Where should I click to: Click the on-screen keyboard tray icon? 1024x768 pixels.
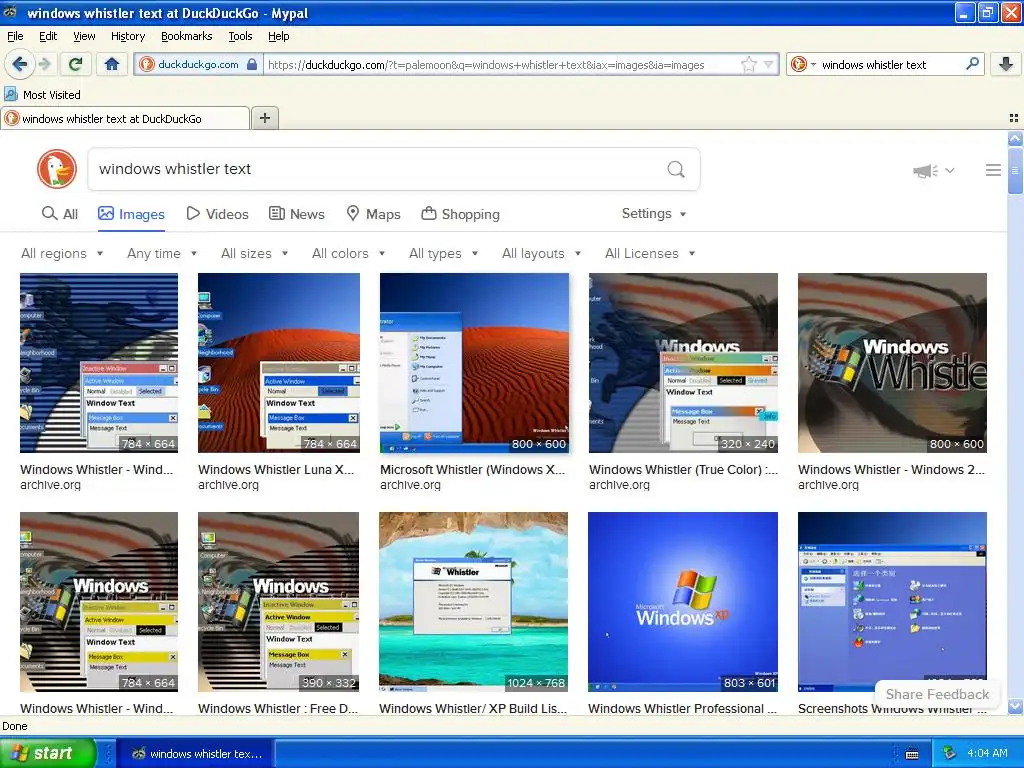click(912, 754)
